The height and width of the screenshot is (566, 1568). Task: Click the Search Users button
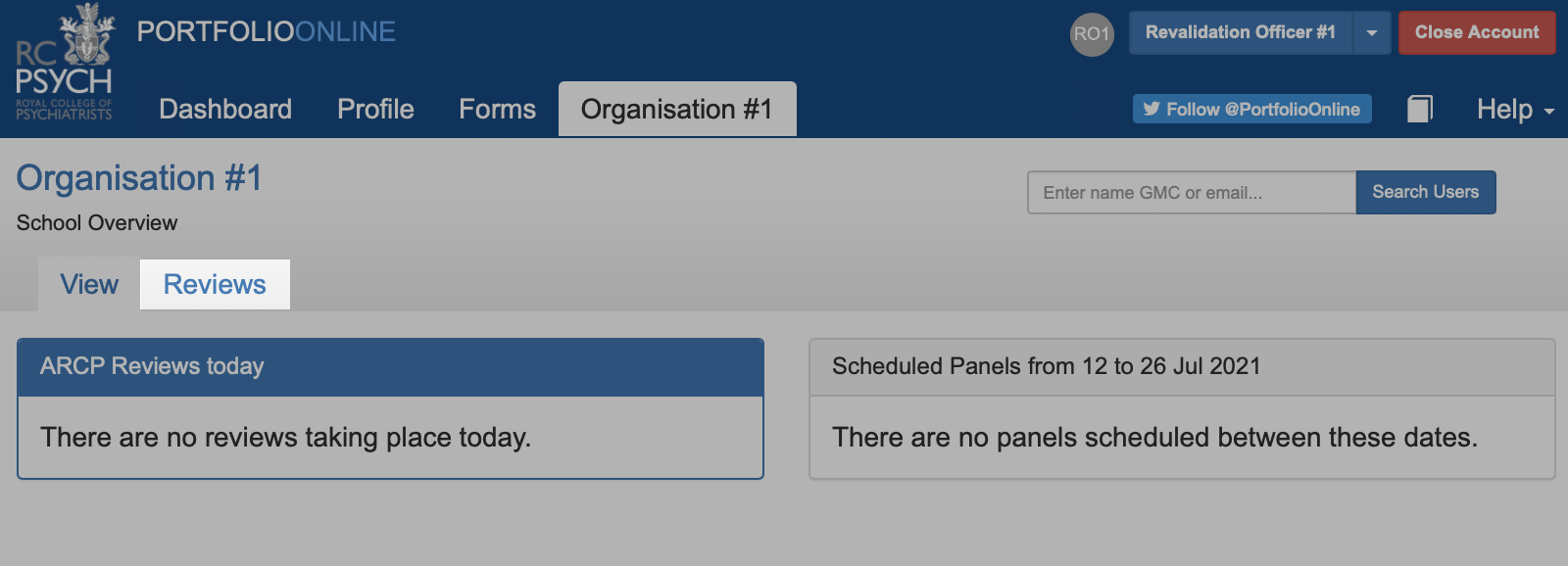coord(1426,192)
